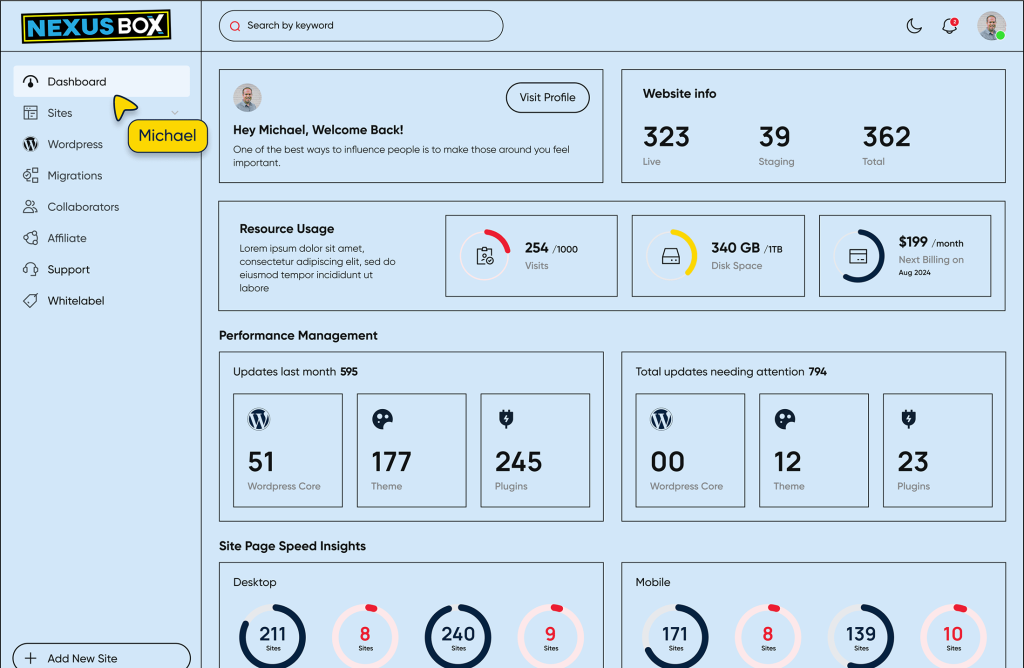Open Collaborators from the sidebar

[82, 207]
